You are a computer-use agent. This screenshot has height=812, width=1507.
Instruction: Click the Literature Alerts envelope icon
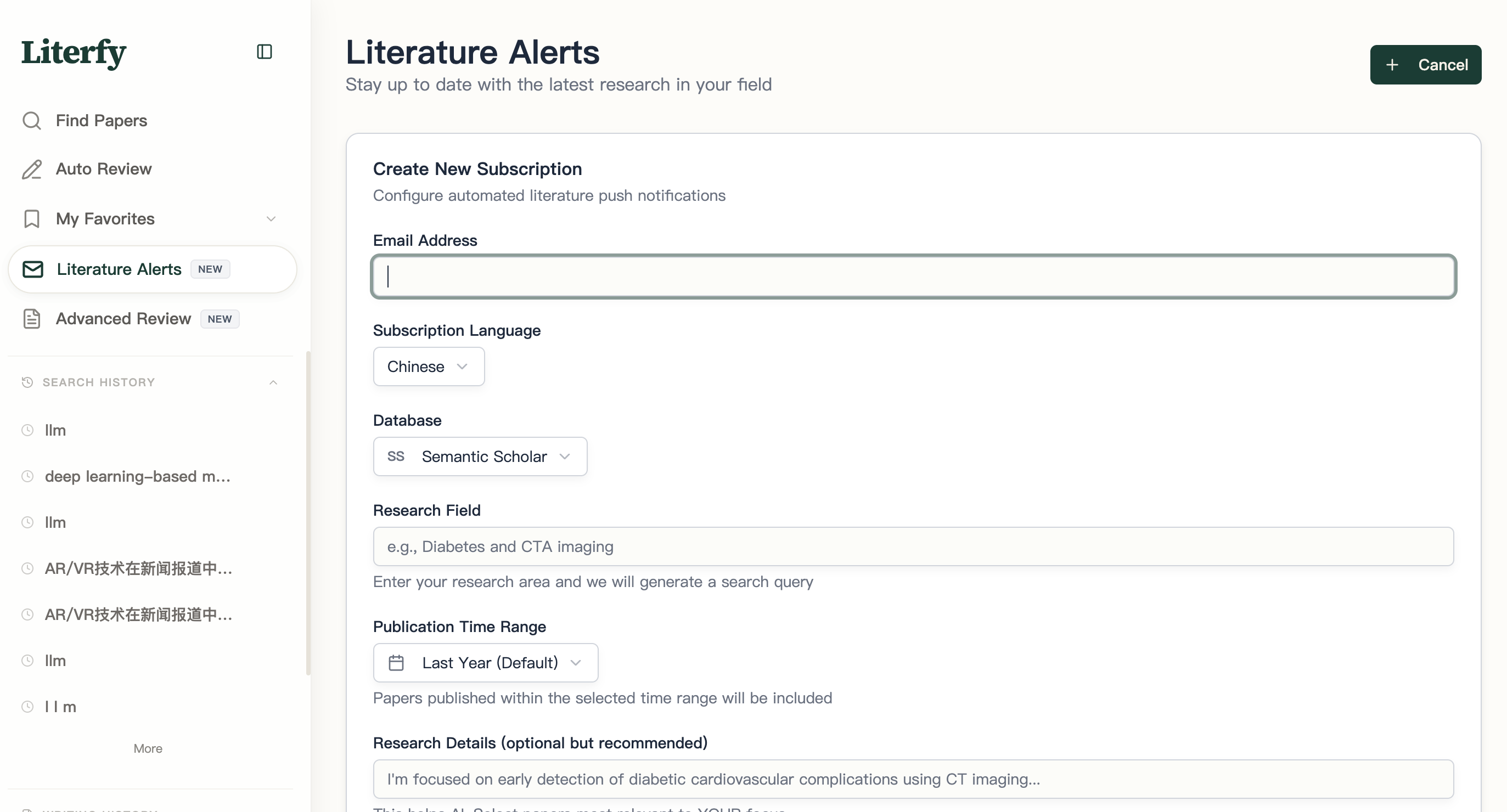[x=33, y=269]
